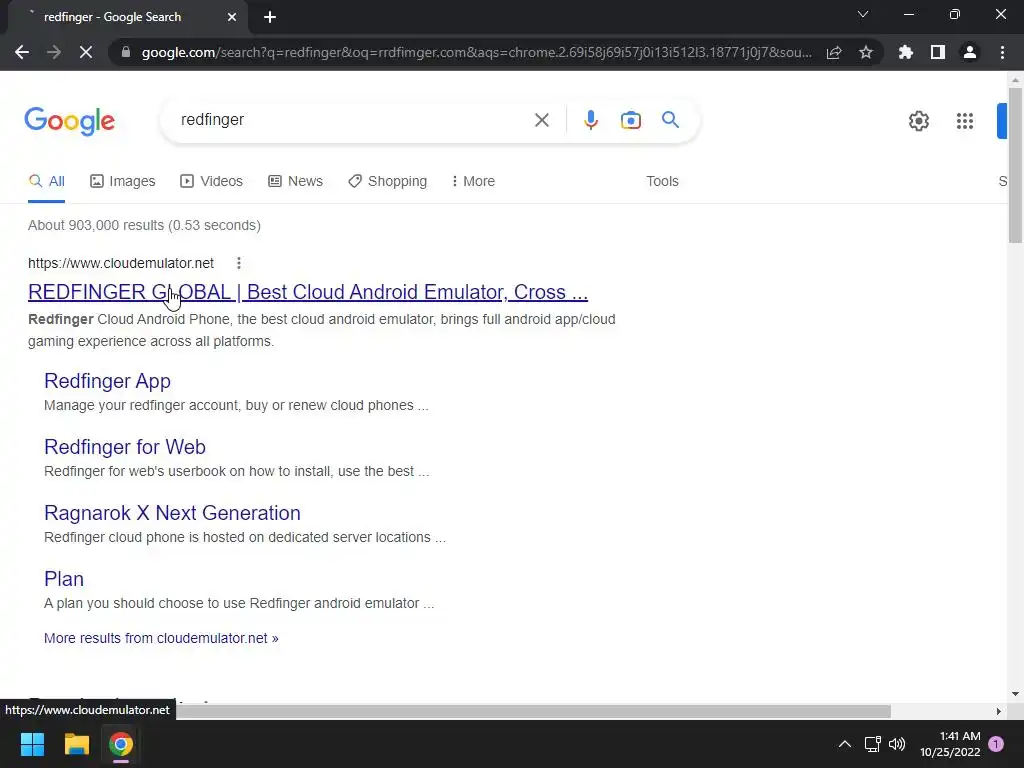1024x768 pixels.
Task: Start voice search with microphone
Action: coord(590,120)
